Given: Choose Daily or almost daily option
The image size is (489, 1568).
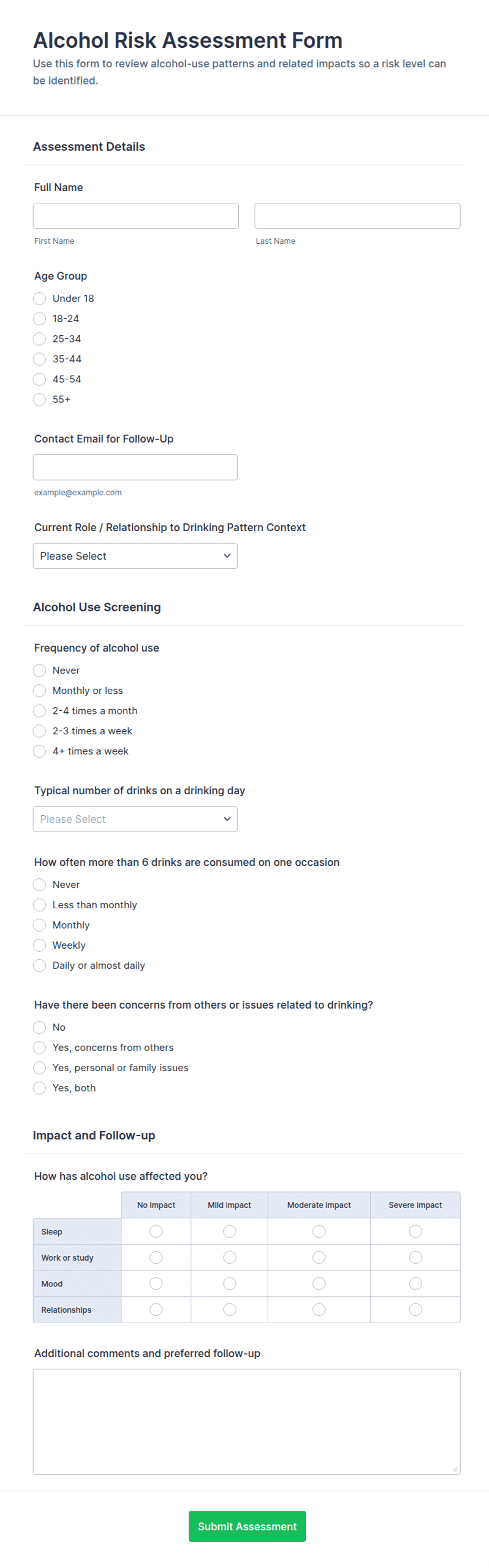Looking at the screenshot, I should click(39, 965).
